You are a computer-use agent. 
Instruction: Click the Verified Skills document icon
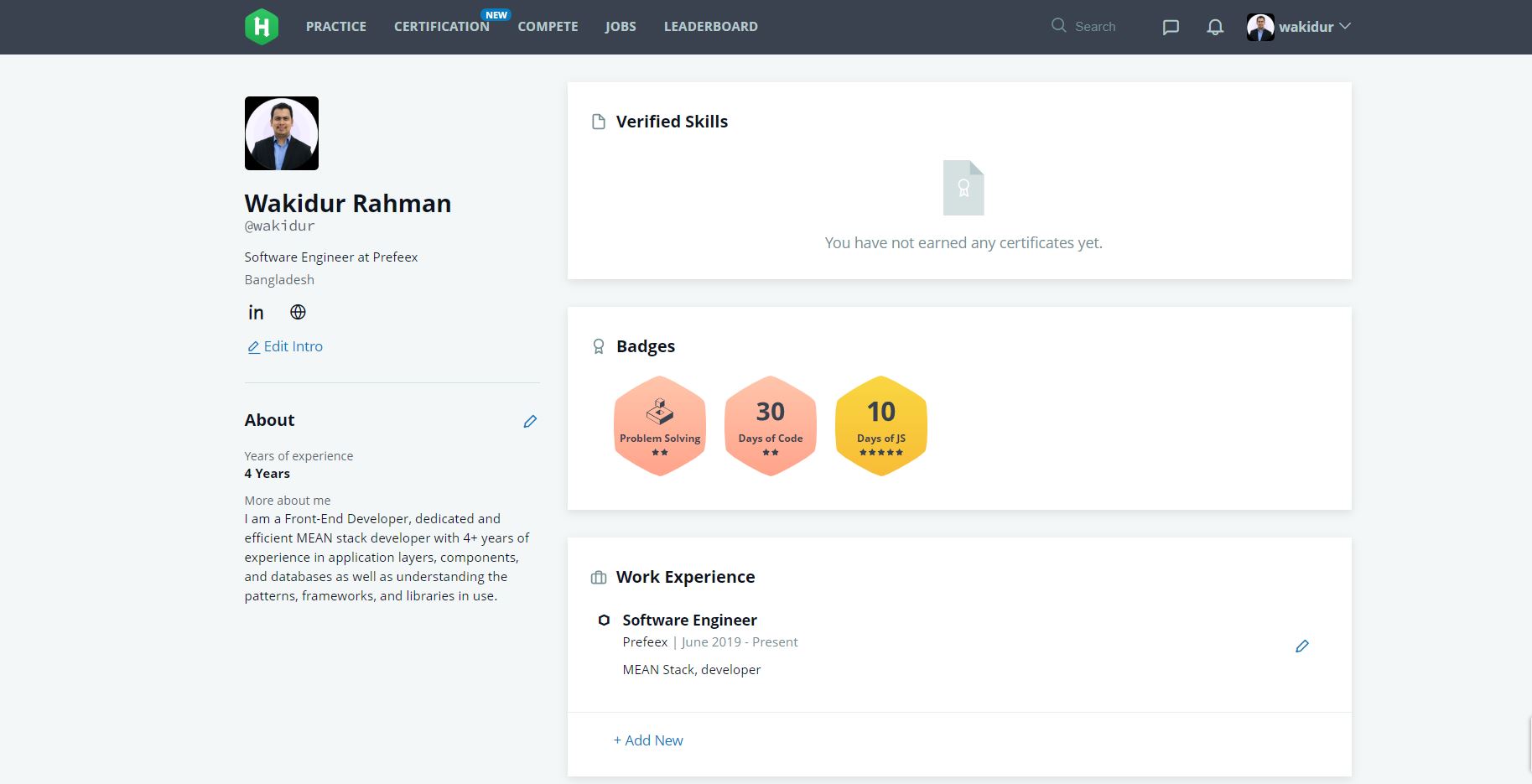click(x=599, y=122)
